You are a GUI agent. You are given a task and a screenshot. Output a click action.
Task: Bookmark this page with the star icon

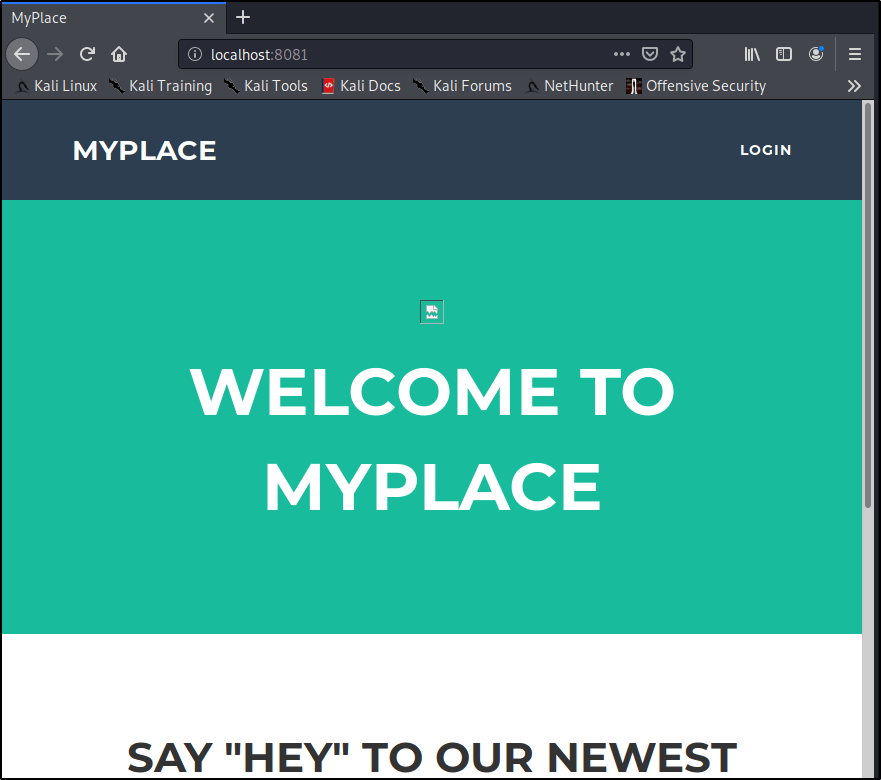678,54
